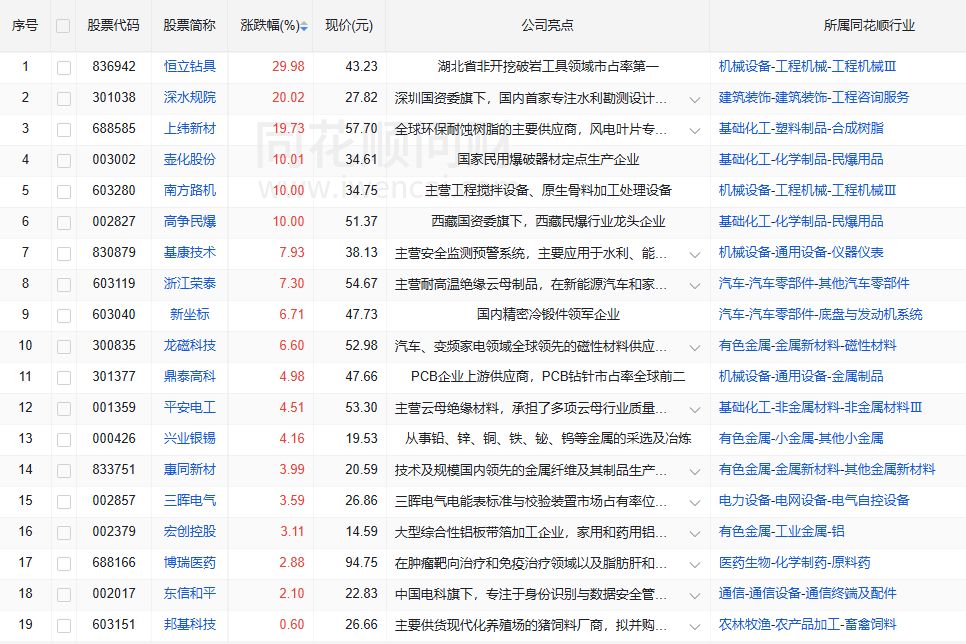The width and height of the screenshot is (966, 644).
Task: Open the 宏创控股 stock page
Action: click(190, 531)
